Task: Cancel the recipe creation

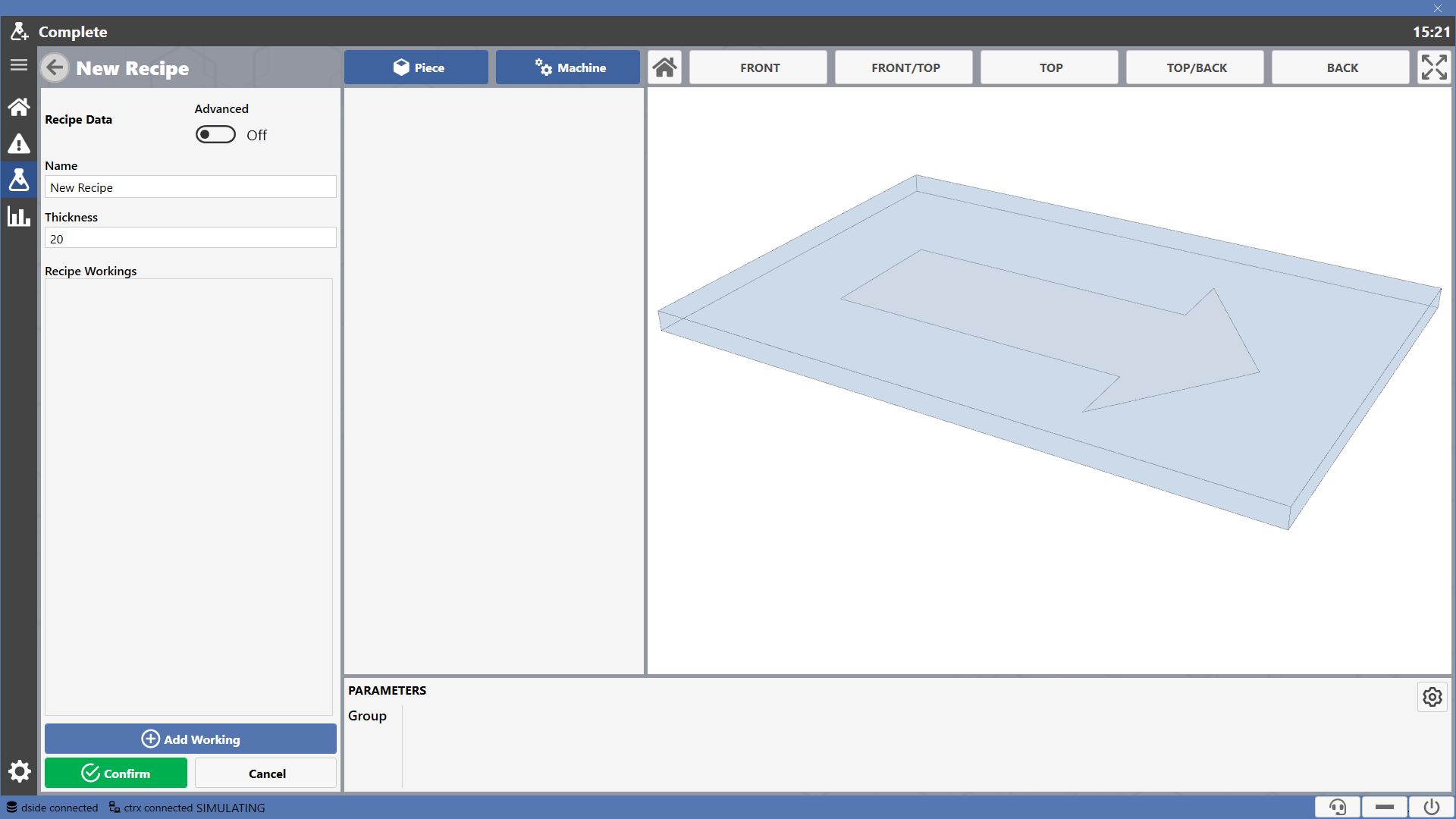Action: [x=266, y=773]
